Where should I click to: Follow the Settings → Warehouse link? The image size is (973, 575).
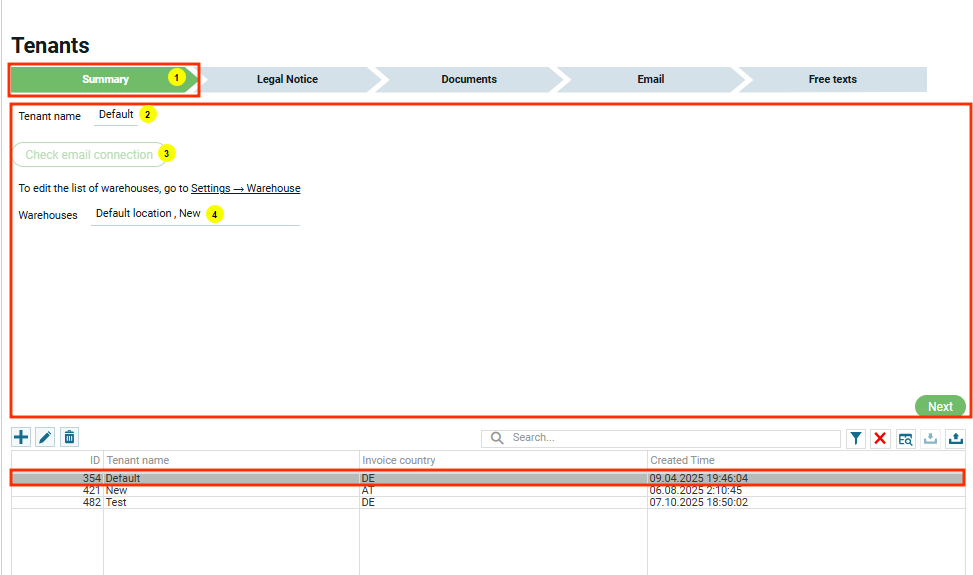click(245, 188)
